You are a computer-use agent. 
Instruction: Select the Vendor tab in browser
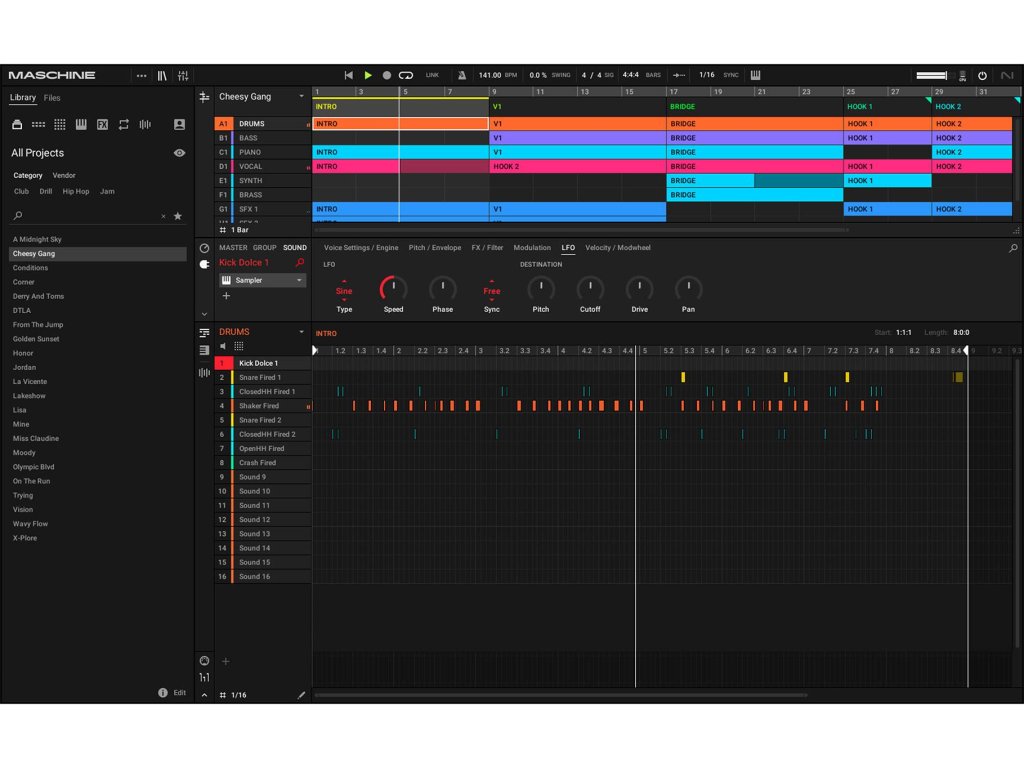(64, 176)
